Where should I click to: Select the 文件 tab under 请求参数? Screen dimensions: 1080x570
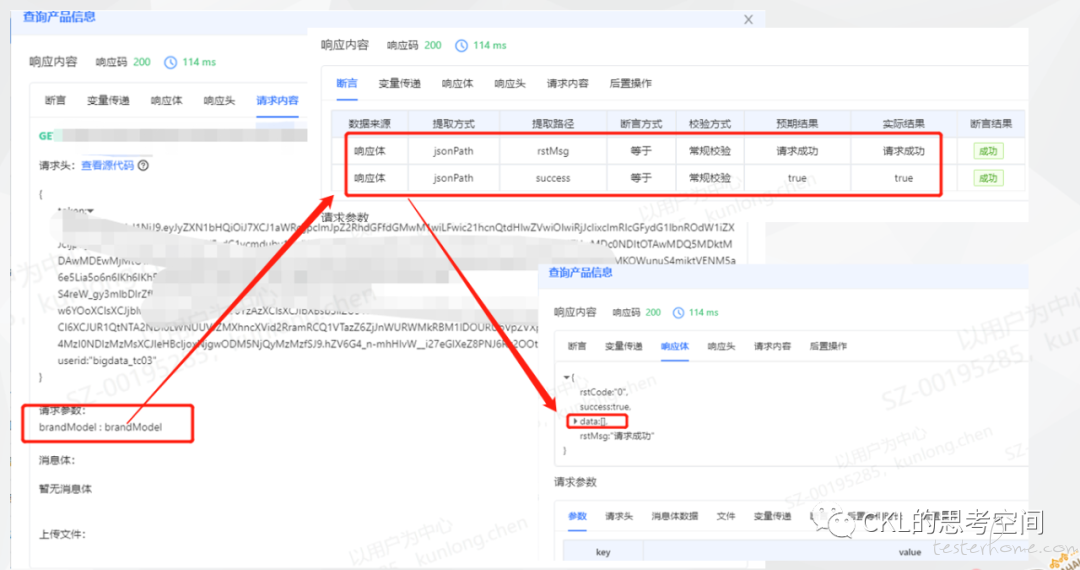tap(726, 516)
